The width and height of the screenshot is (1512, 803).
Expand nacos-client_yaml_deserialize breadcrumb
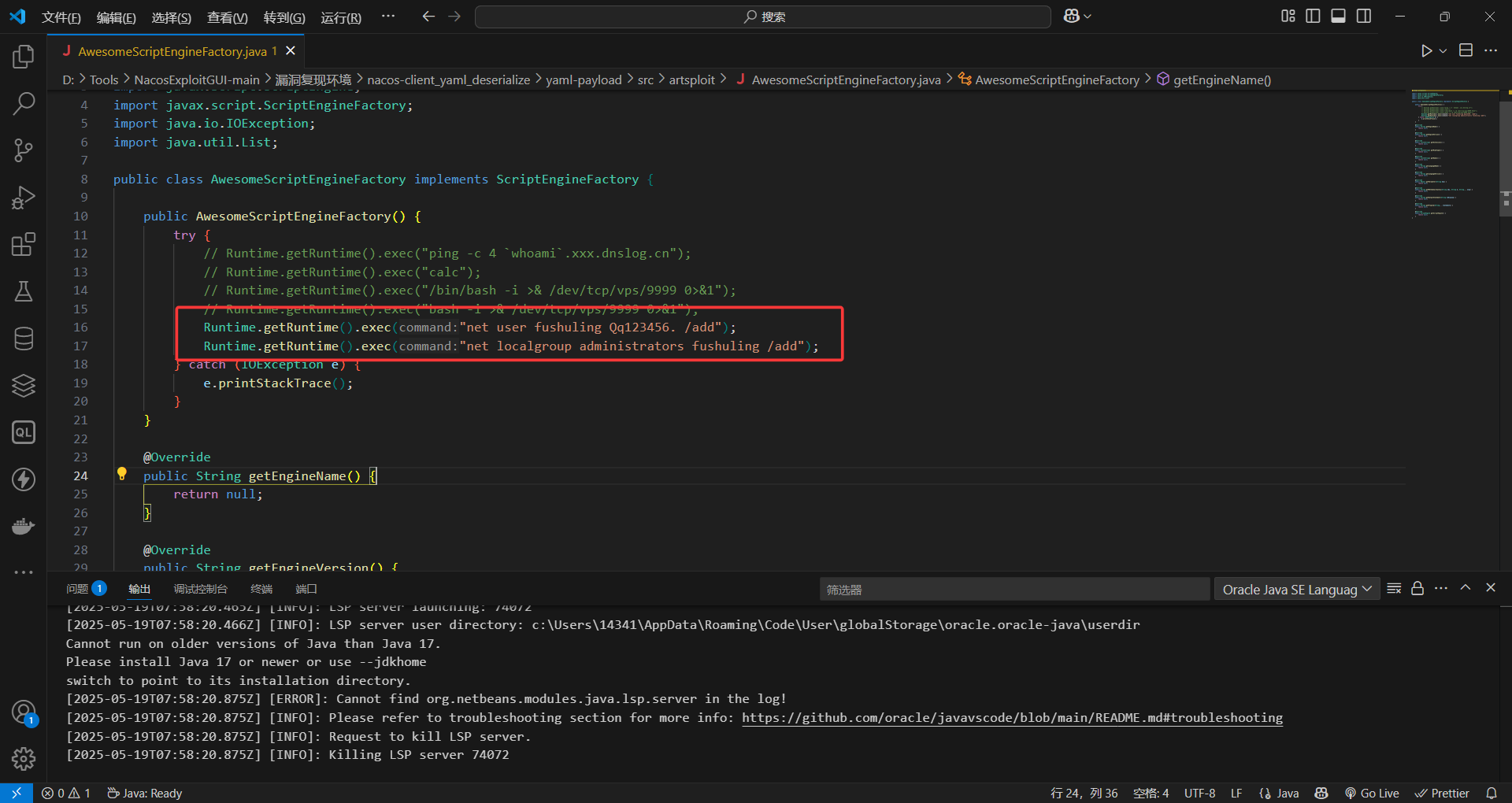pyautogui.click(x=448, y=80)
